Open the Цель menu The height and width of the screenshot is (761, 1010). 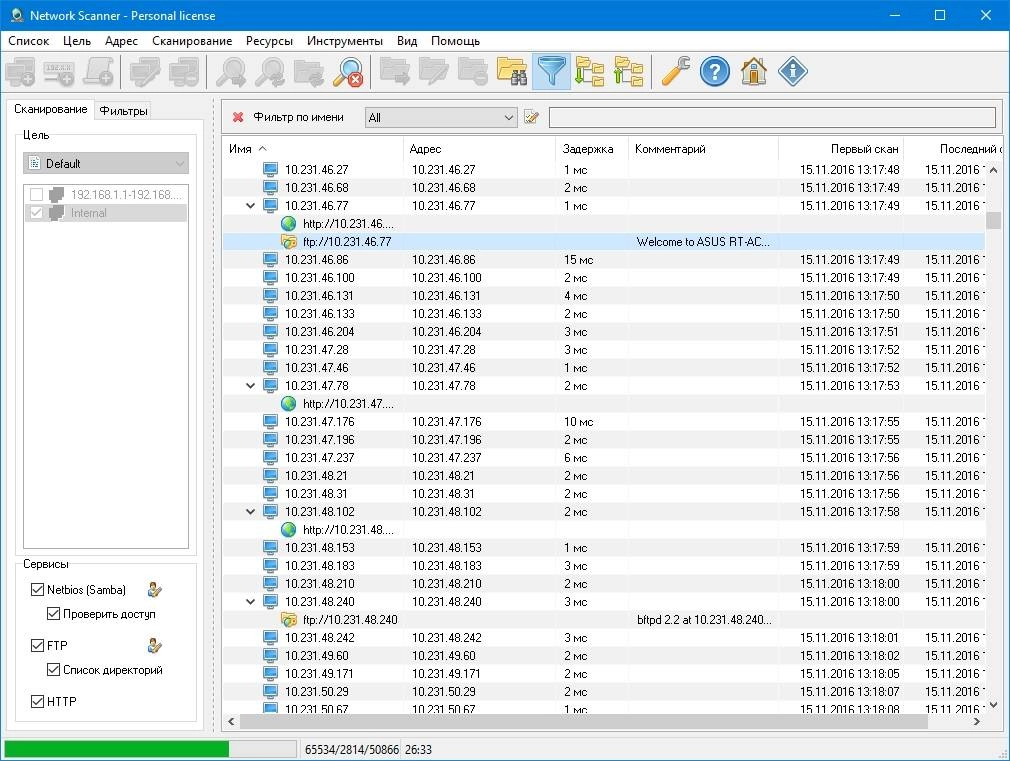[x=77, y=41]
